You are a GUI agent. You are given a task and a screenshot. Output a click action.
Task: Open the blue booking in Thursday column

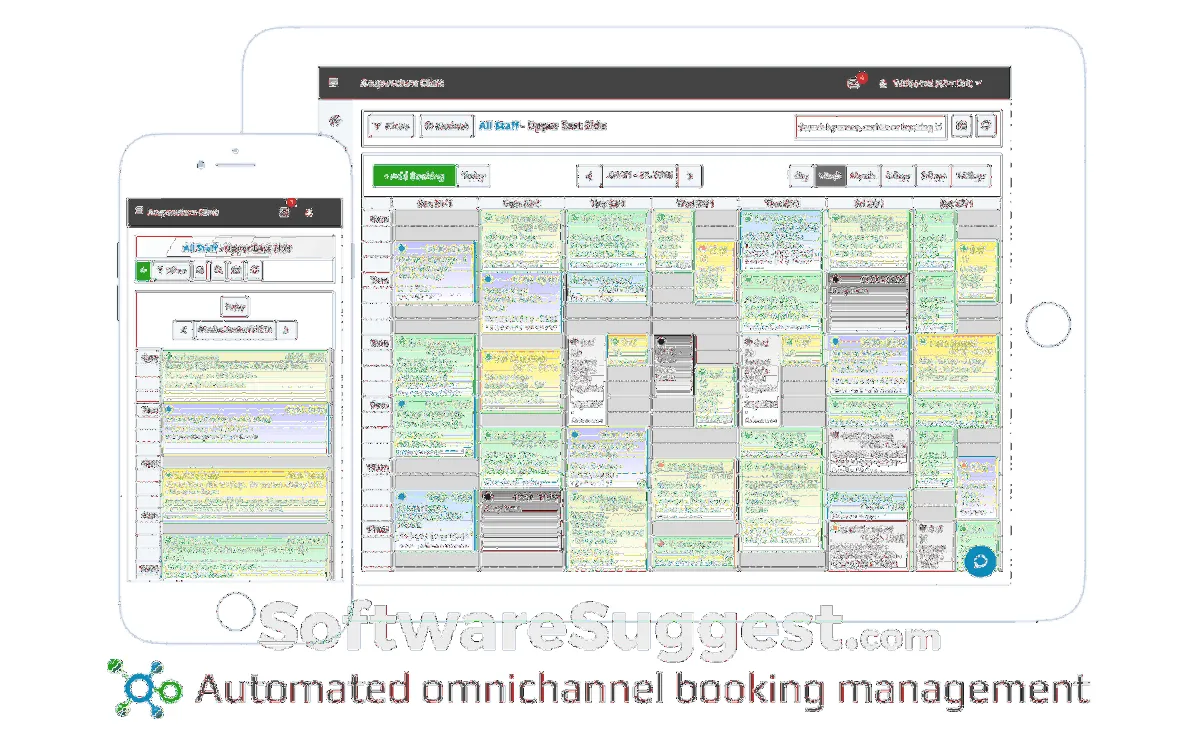click(782, 241)
